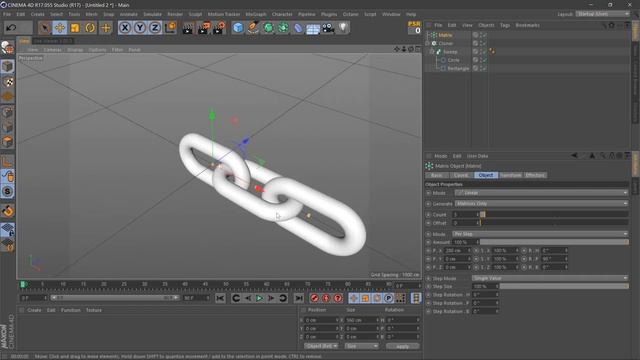Viewport: 640px width, 360px height.
Task: Toggle the Y axis lock
Action: (140, 28)
